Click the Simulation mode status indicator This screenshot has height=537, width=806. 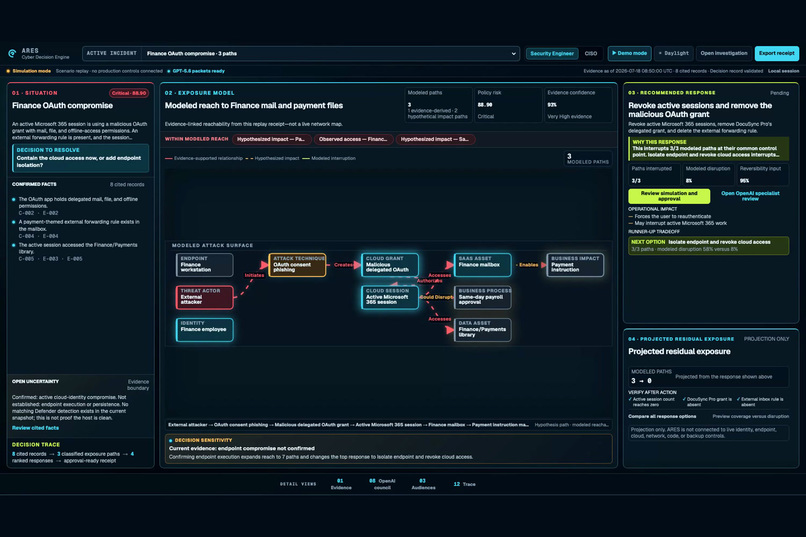click(29, 71)
